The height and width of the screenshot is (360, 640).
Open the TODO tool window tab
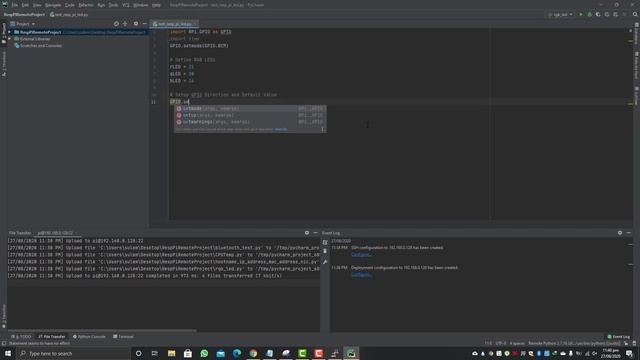(x=21, y=337)
